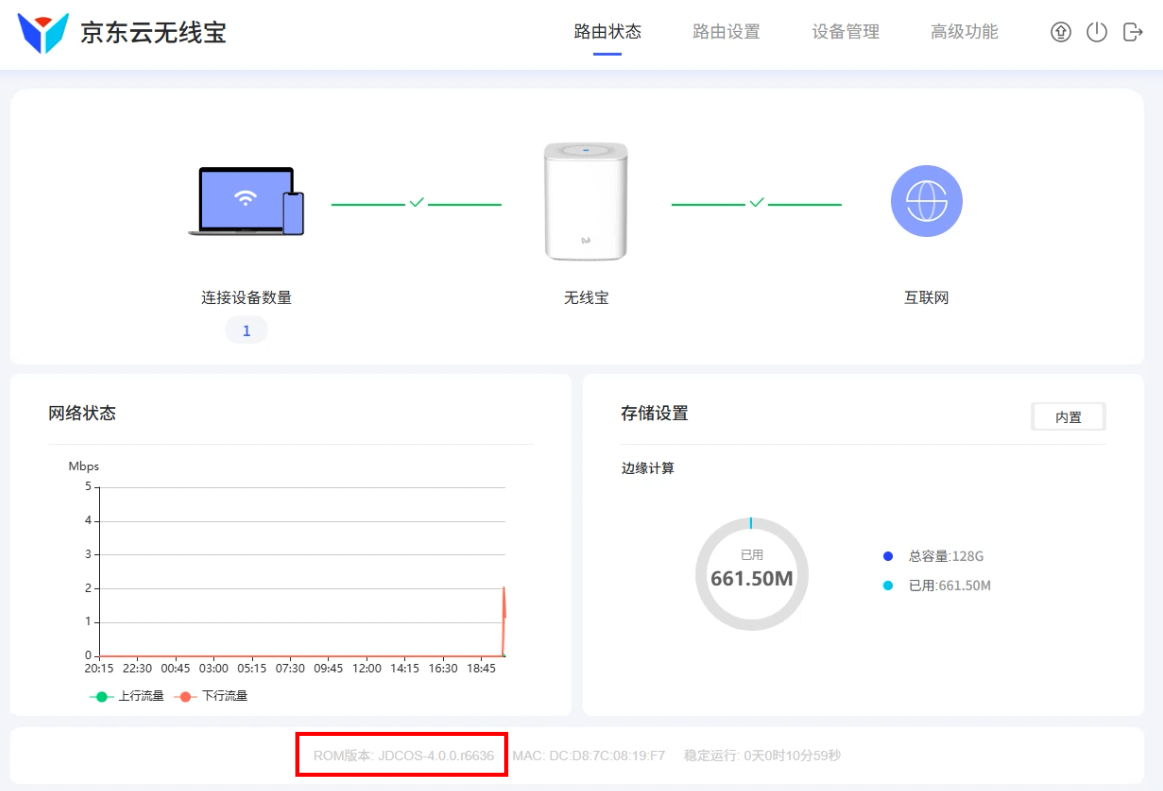Click the connected device count badge "1"
The width and height of the screenshot is (1163, 791).
coord(246,330)
